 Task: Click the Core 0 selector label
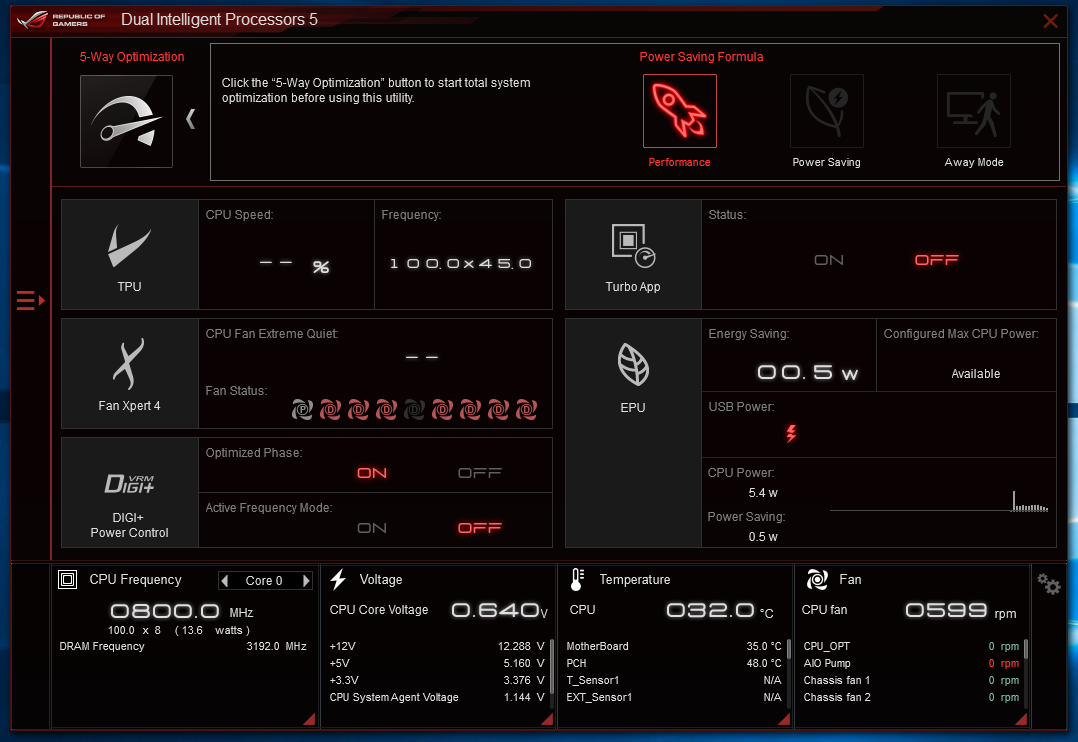(x=264, y=581)
